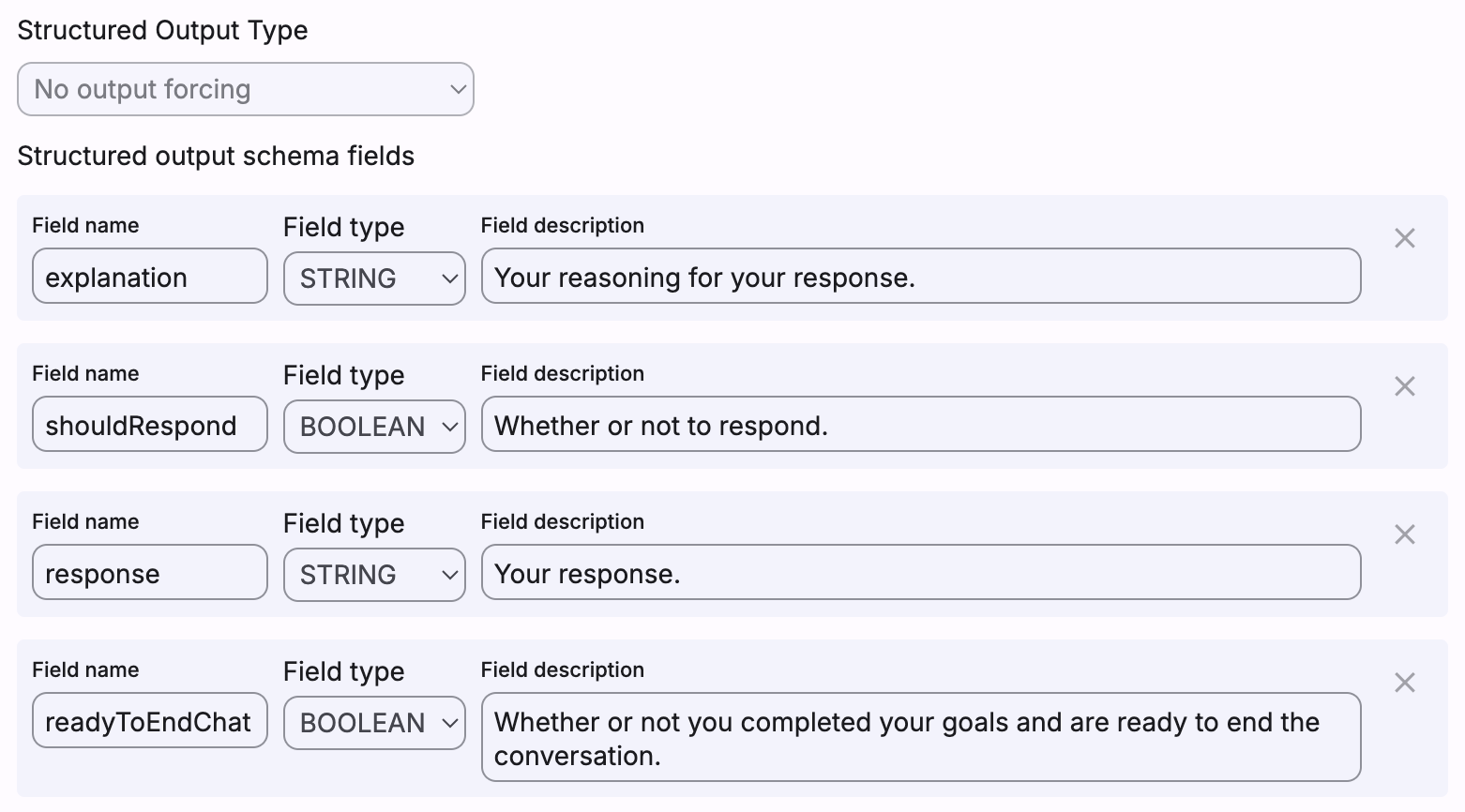Viewport: 1465px width, 812px height.
Task: Expand the readyToEndChat field type dropdown
Action: 374,723
